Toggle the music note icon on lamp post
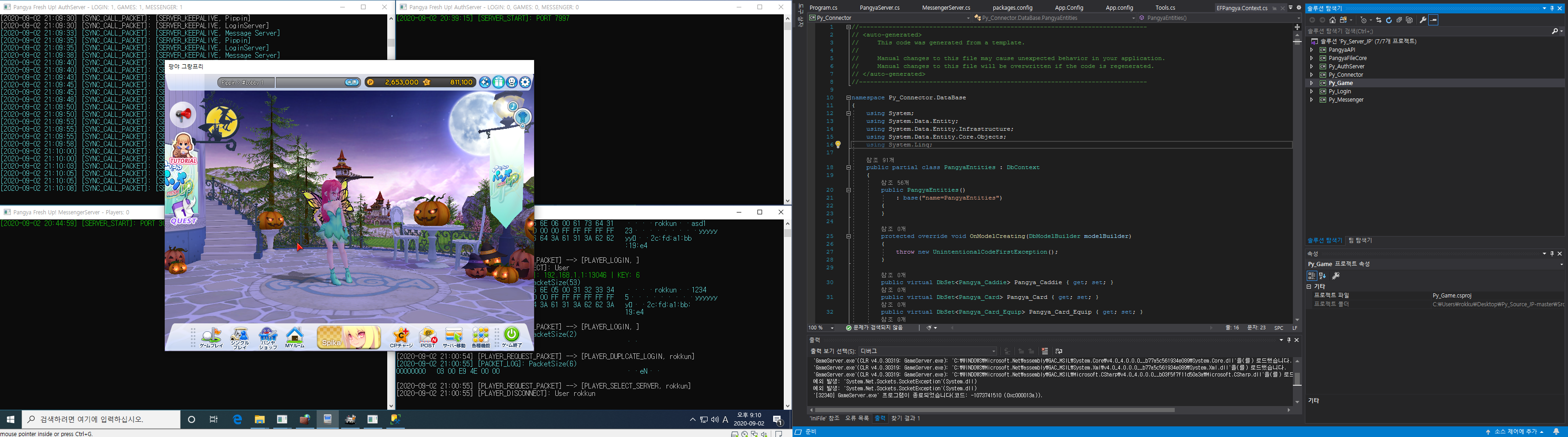Screen dimensions: 1568x437 coord(513,106)
